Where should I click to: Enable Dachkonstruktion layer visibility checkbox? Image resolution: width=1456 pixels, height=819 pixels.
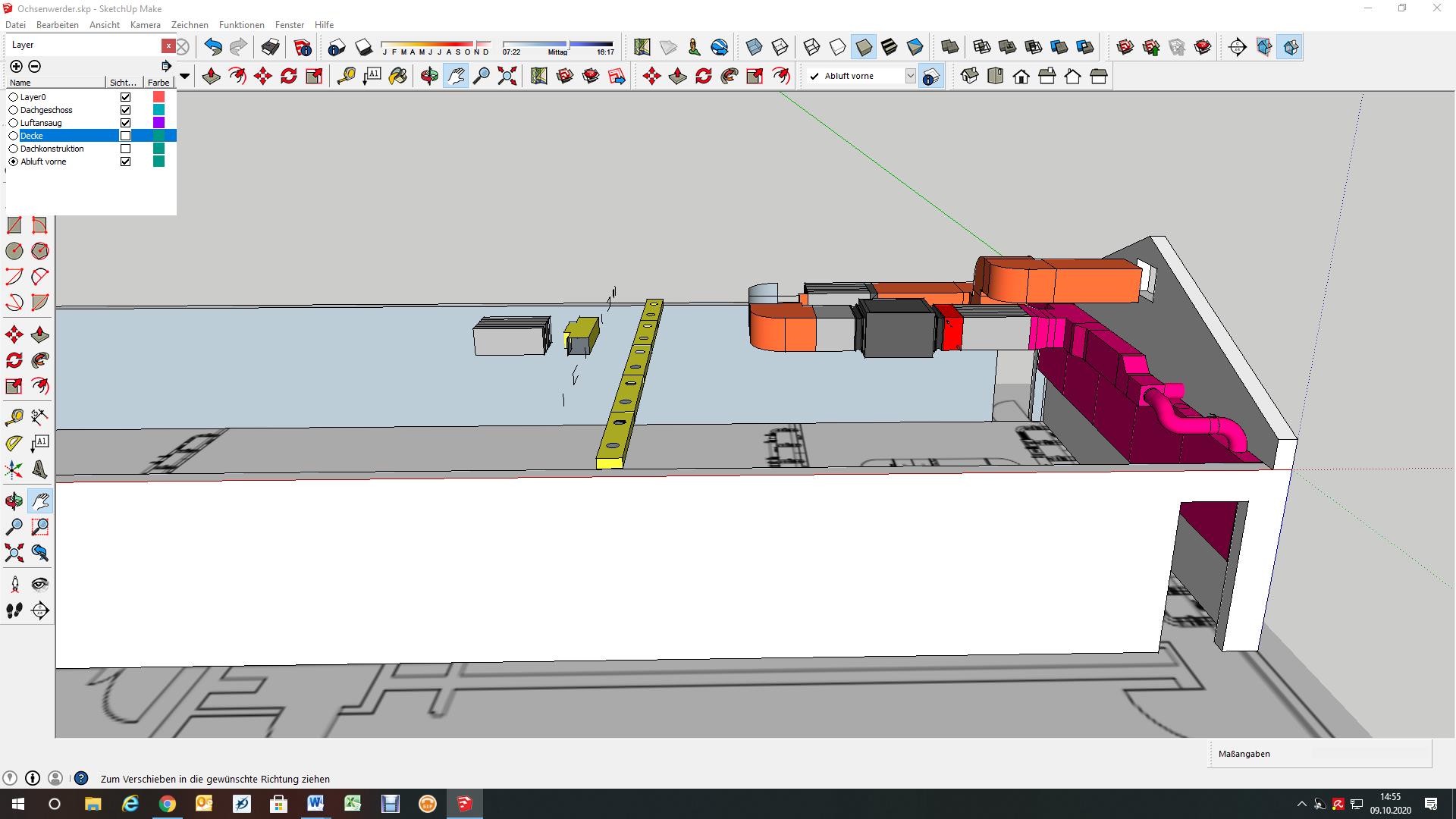[x=126, y=149]
